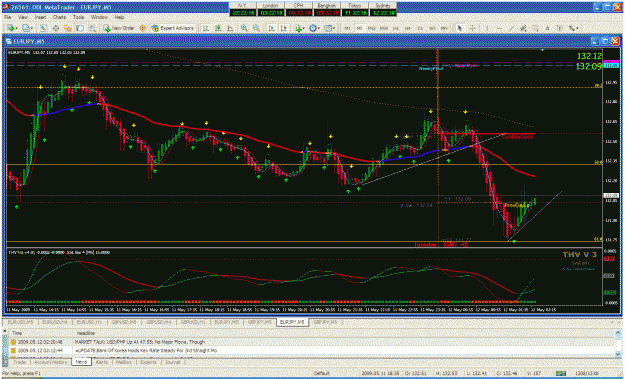Open the Charts menu
The image size is (625, 379).
(x=59, y=18)
